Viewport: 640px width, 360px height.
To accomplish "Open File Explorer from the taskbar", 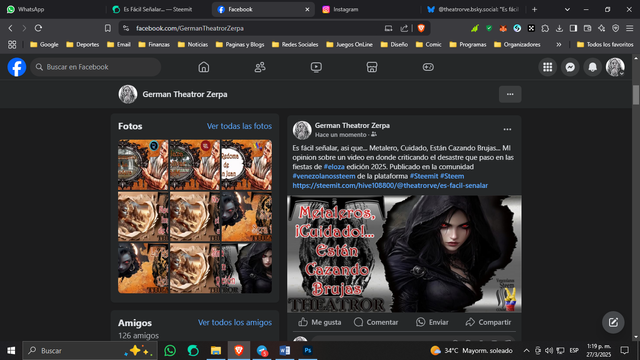I will coord(216,351).
